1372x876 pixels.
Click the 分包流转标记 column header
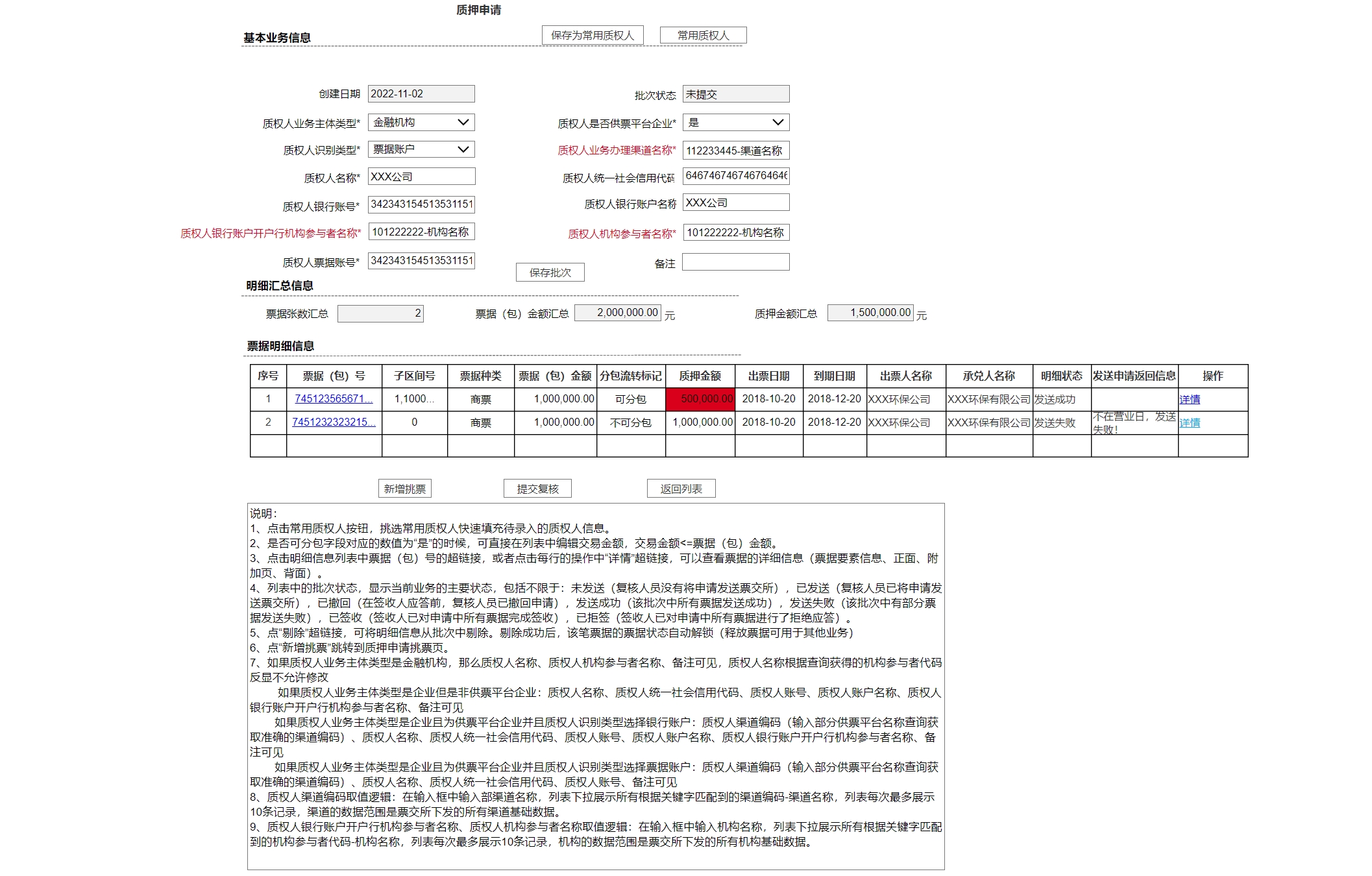(631, 376)
